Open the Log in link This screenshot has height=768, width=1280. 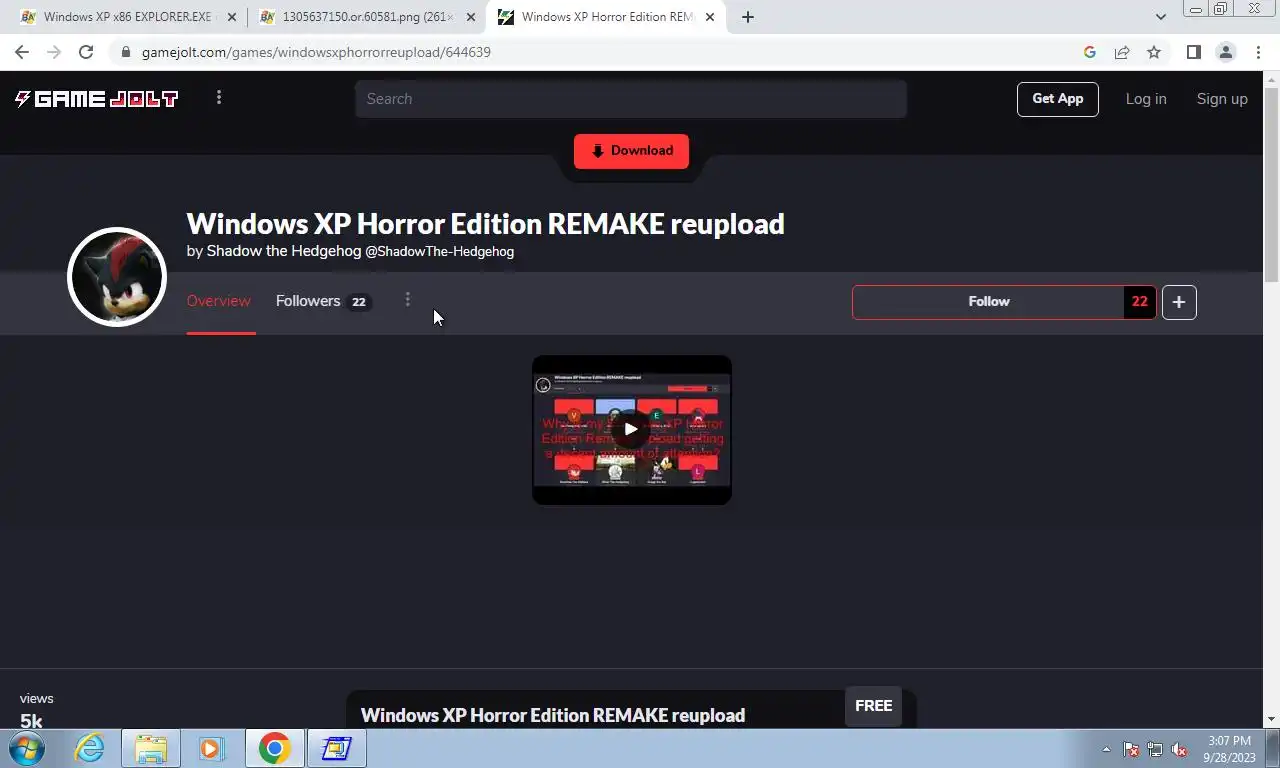pos(1146,99)
